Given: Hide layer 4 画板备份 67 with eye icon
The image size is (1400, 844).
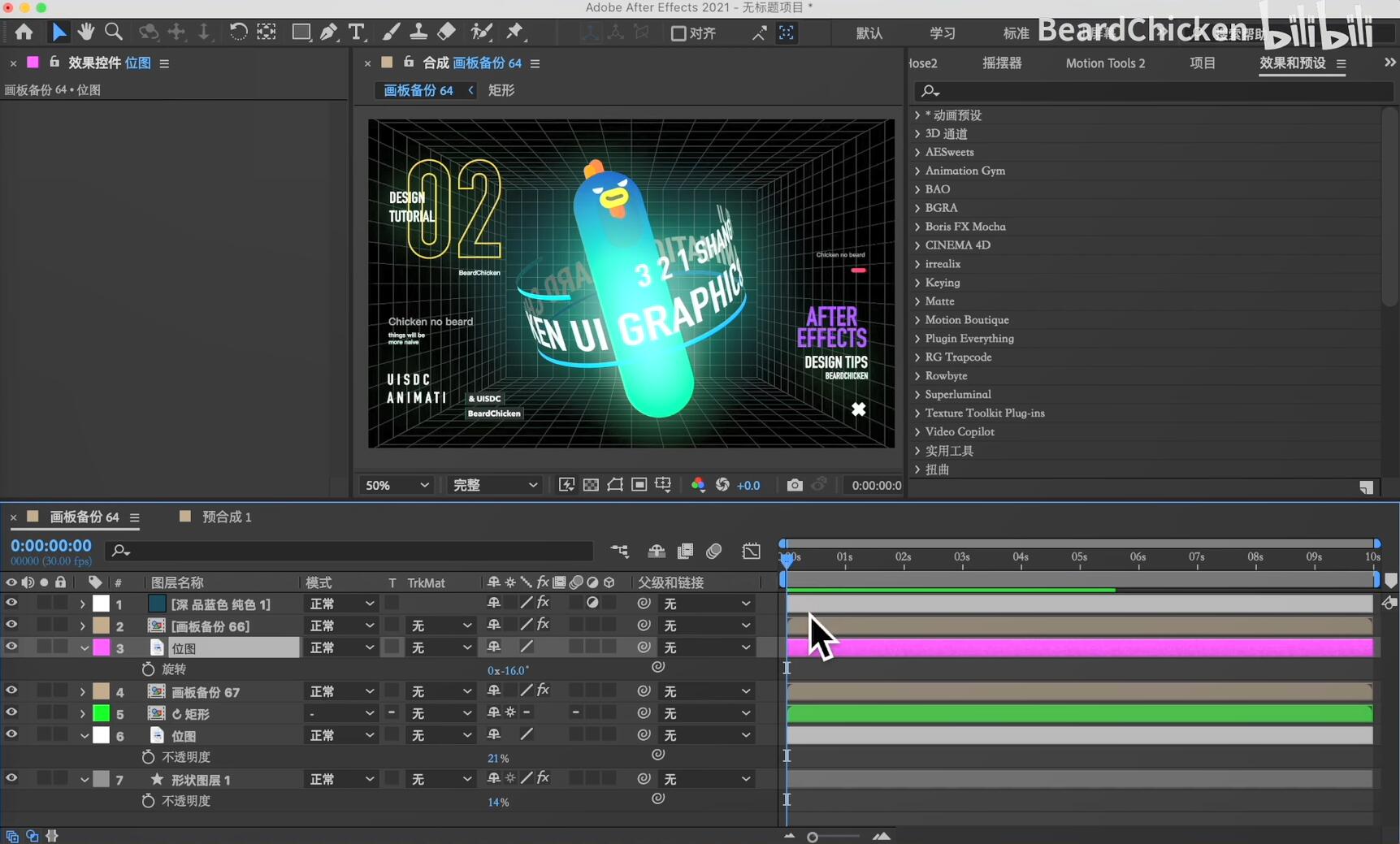Looking at the screenshot, I should click(11, 691).
